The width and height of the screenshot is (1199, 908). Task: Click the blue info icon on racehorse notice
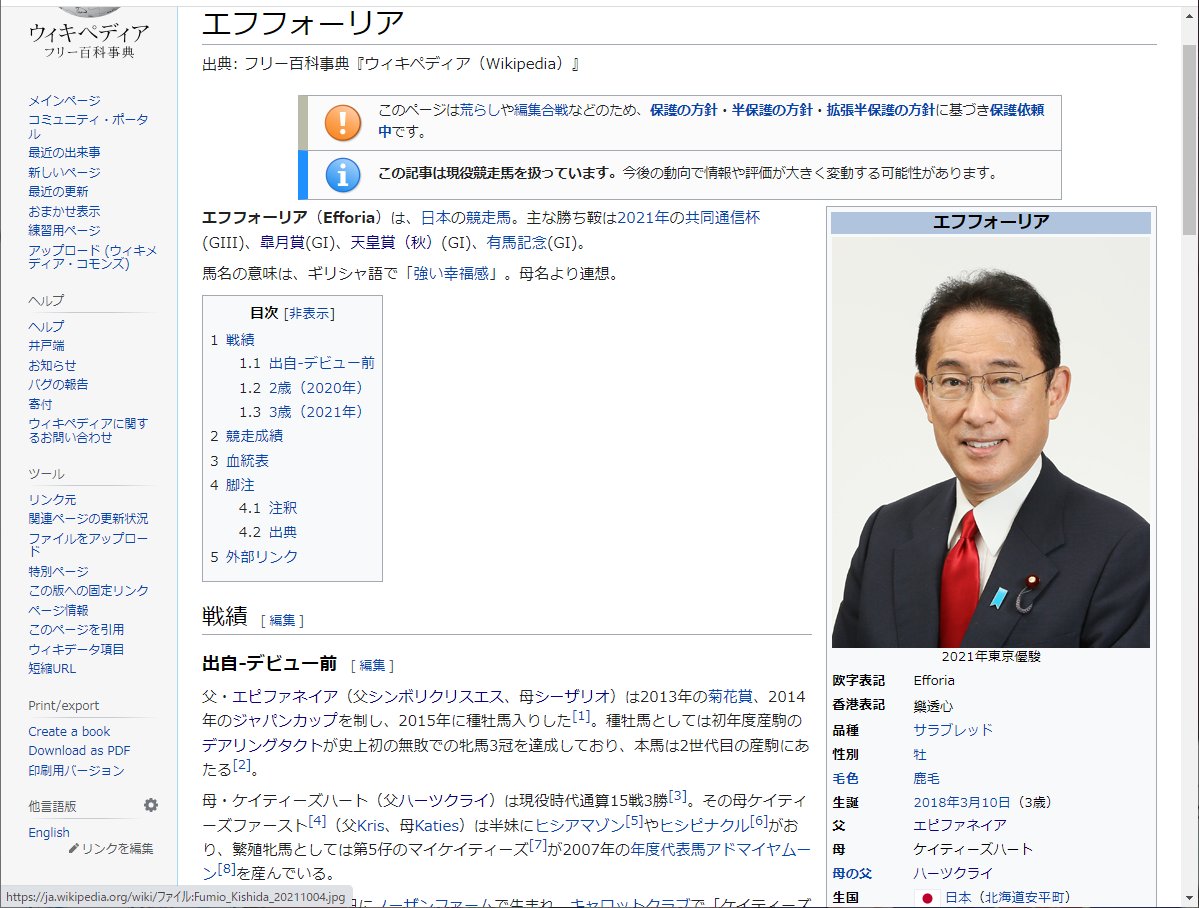[x=343, y=175]
